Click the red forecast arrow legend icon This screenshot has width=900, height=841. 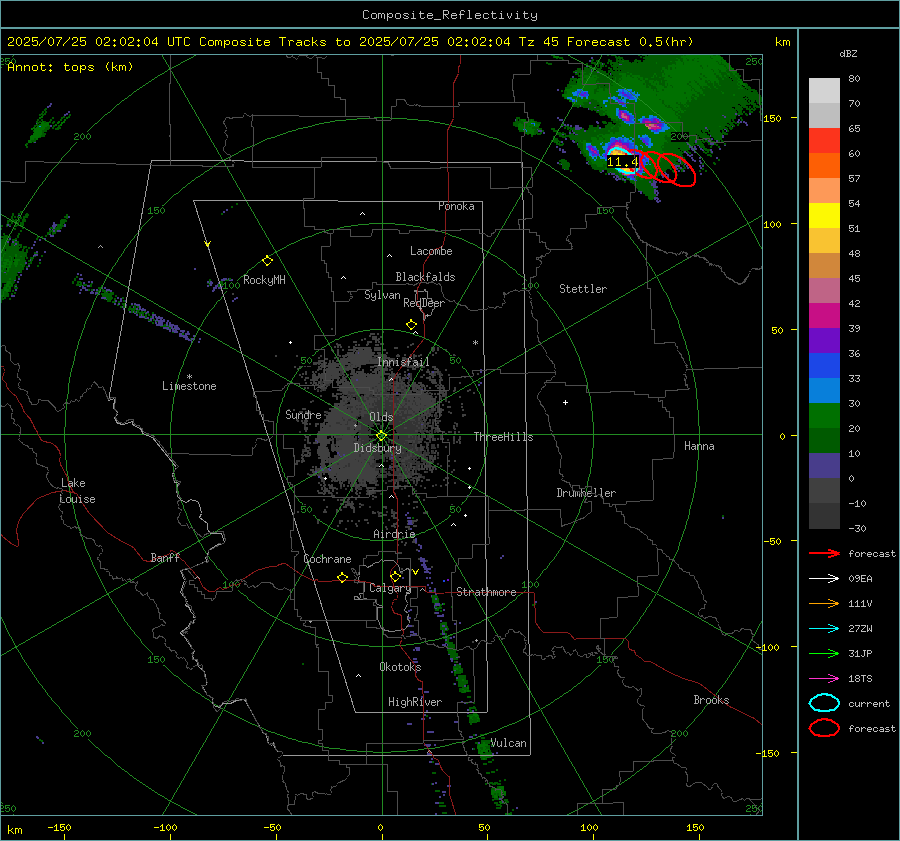[824, 553]
